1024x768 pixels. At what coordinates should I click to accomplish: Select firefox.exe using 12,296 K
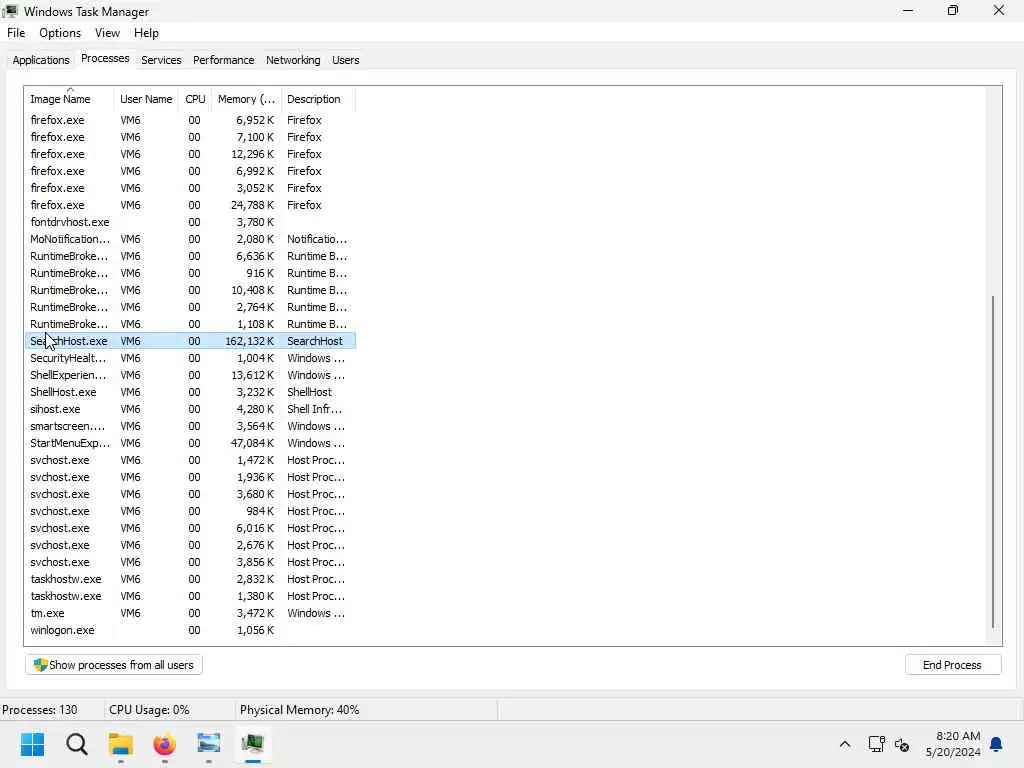click(190, 154)
